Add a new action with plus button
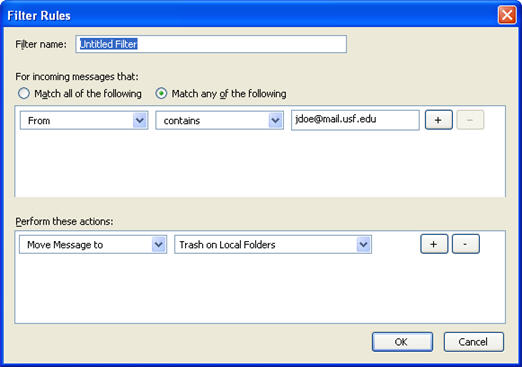522x367 pixels. (x=434, y=244)
